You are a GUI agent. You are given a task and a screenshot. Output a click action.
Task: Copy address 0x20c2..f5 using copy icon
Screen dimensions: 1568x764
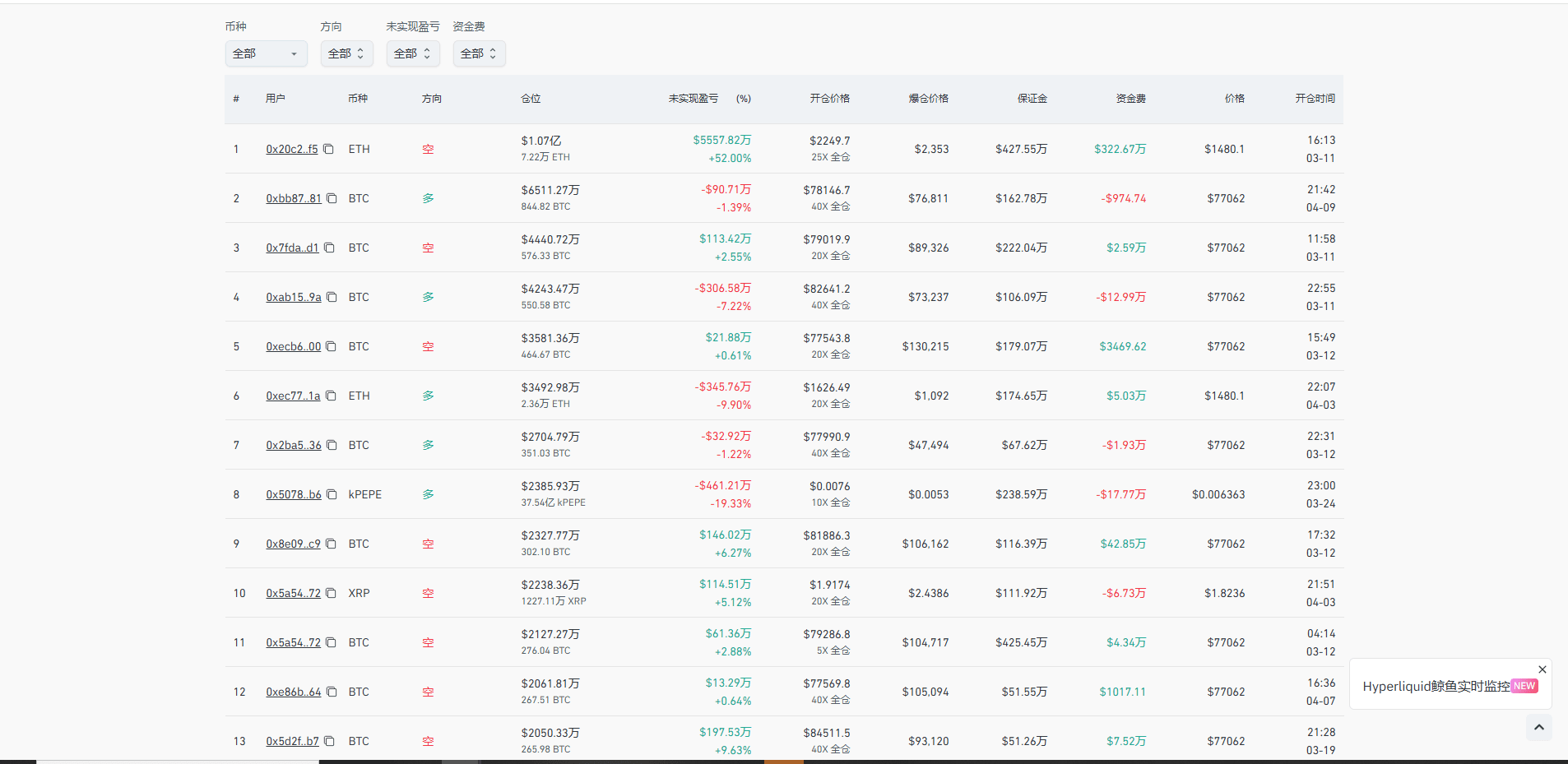[x=328, y=149]
